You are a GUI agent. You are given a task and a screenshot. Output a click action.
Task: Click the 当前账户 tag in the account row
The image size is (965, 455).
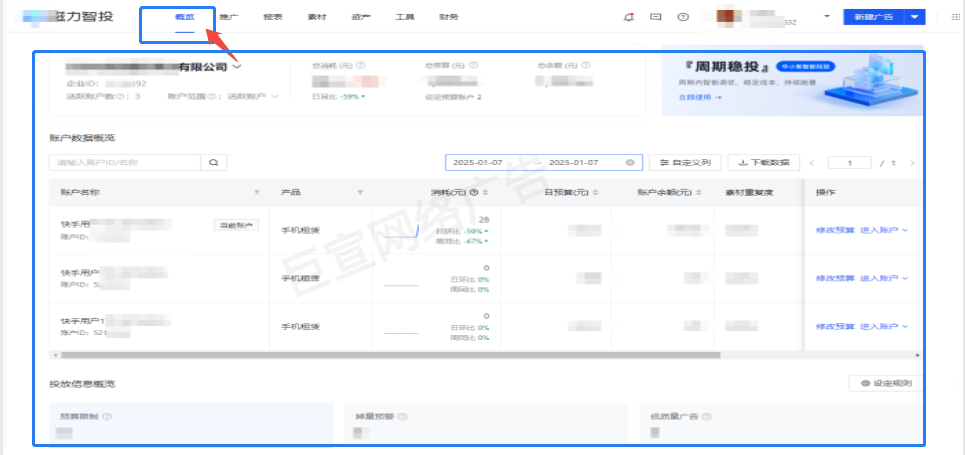236,225
